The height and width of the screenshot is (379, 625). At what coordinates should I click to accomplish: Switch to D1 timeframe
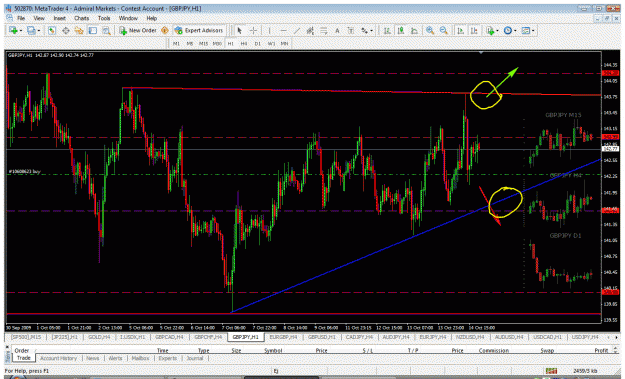click(x=257, y=43)
